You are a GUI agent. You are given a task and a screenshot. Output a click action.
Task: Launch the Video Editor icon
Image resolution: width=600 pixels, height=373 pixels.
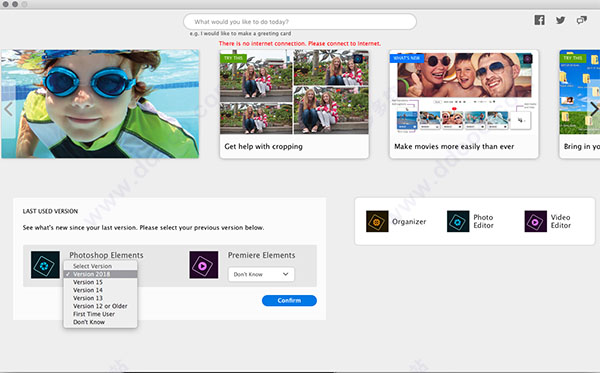coord(535,221)
